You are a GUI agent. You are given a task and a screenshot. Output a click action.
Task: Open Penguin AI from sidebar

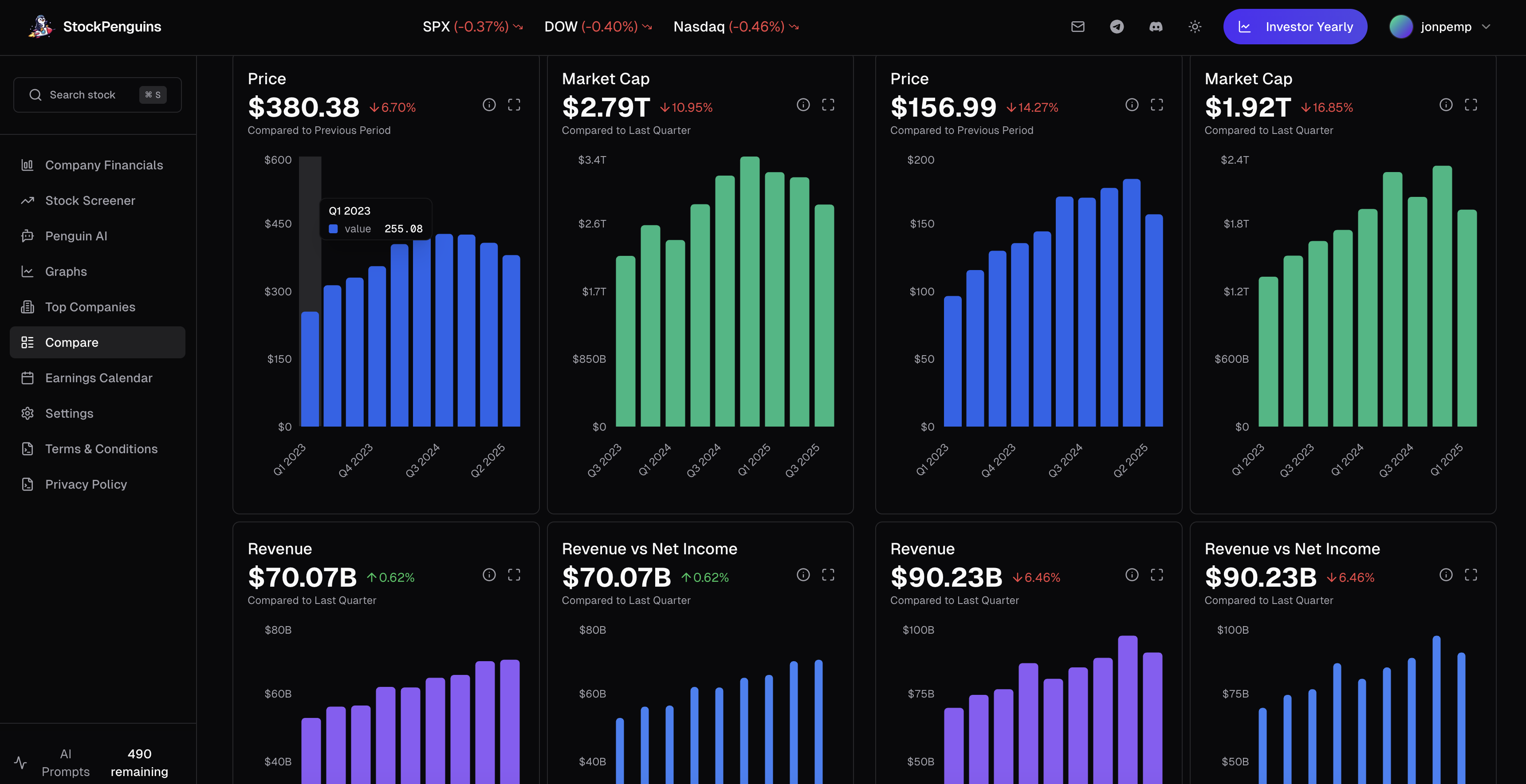(x=76, y=236)
